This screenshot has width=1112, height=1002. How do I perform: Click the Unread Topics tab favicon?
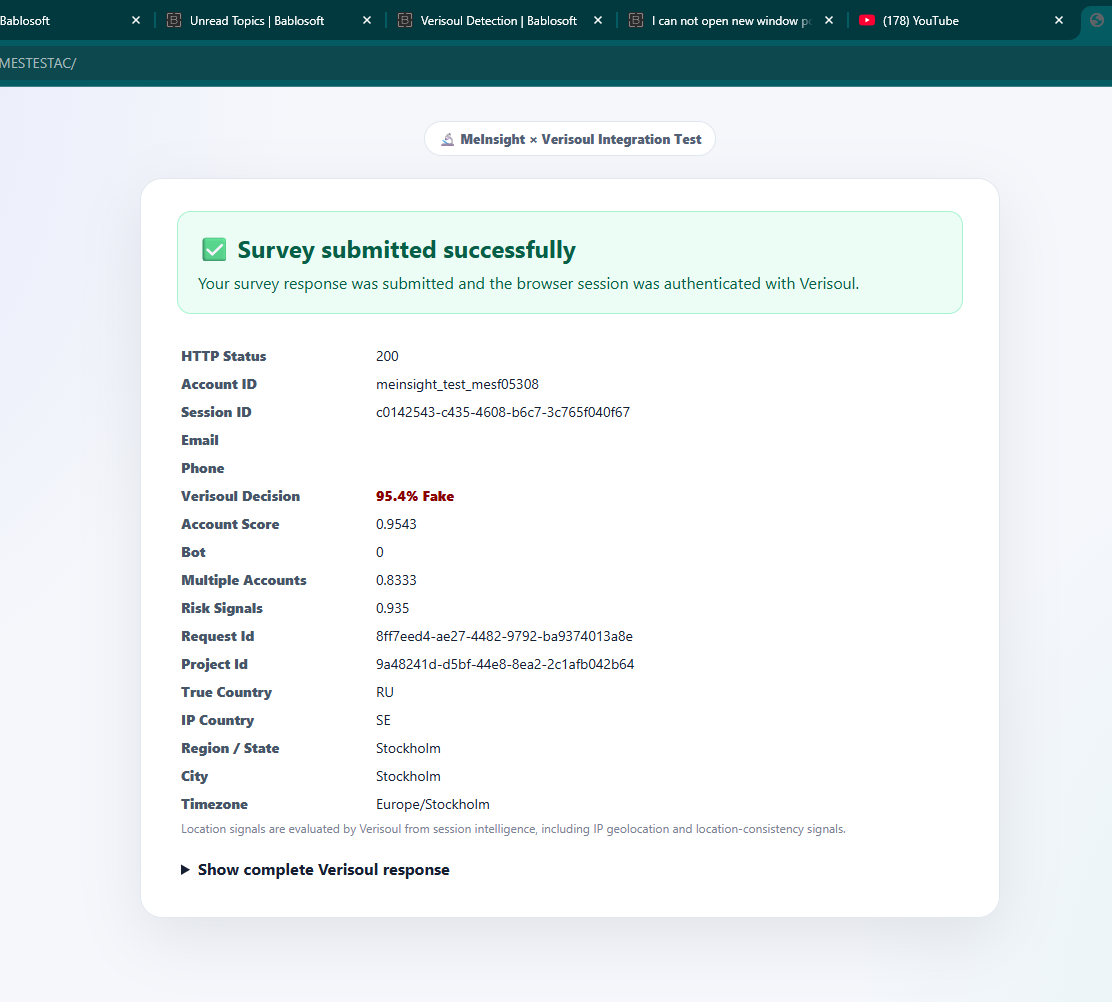[x=174, y=21]
